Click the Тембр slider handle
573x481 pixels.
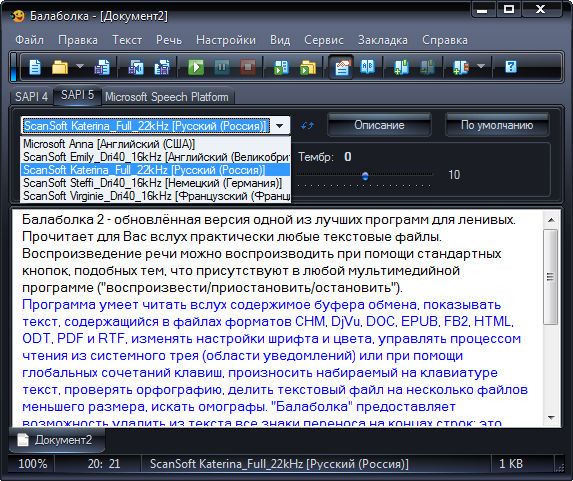click(365, 176)
